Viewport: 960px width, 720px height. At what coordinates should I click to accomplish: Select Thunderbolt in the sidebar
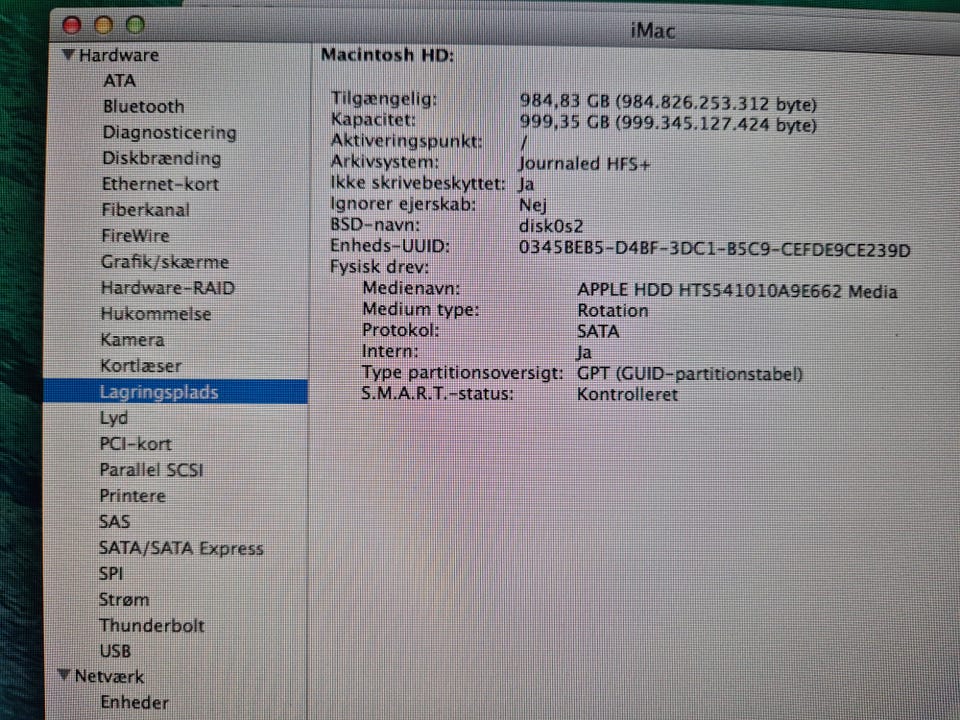151,626
